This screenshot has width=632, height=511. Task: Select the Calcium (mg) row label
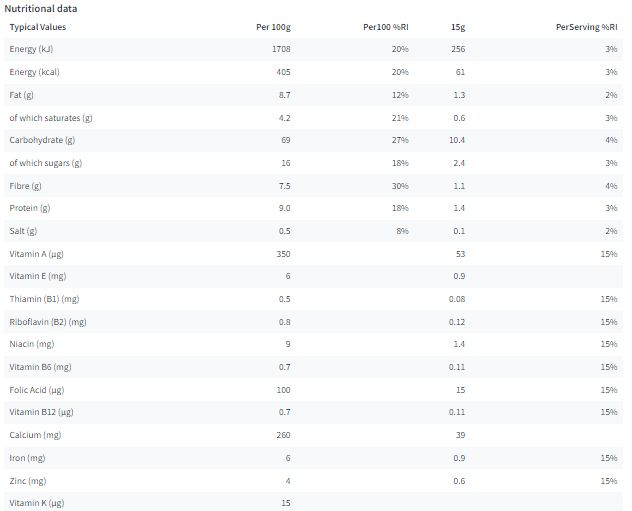(x=35, y=435)
